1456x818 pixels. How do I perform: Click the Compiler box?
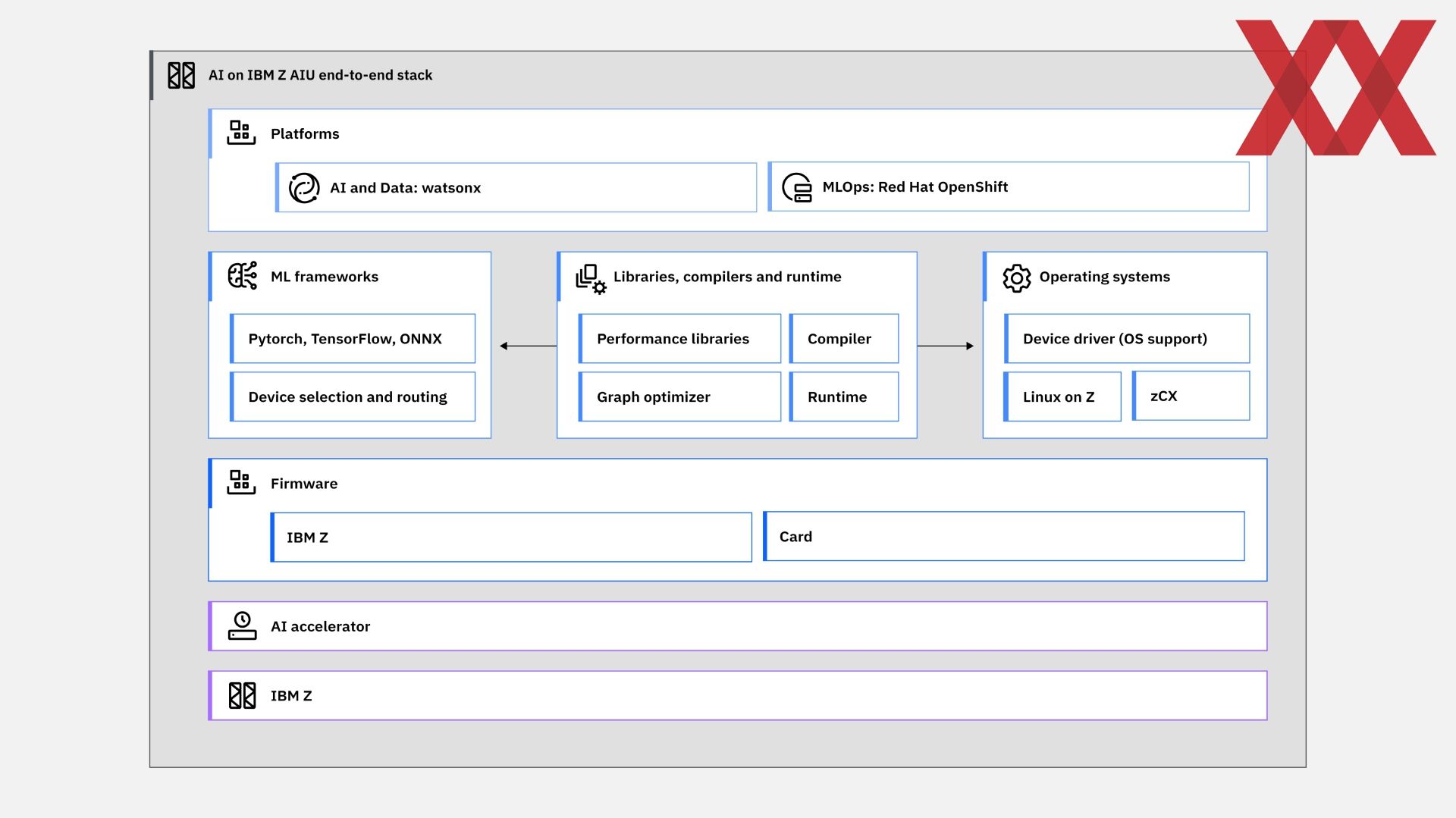point(844,339)
